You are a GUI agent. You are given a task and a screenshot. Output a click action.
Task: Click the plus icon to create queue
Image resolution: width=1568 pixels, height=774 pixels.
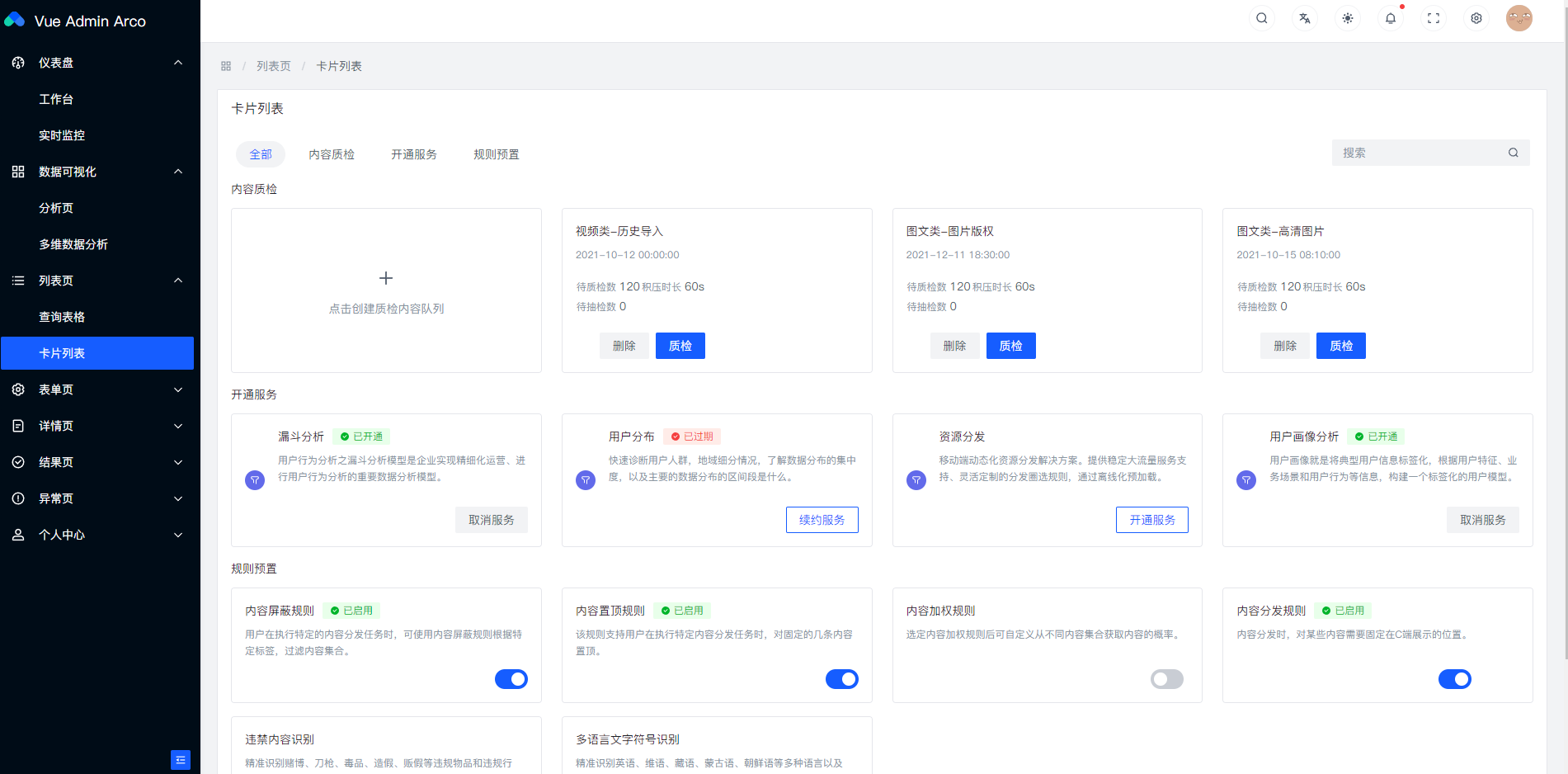386,278
